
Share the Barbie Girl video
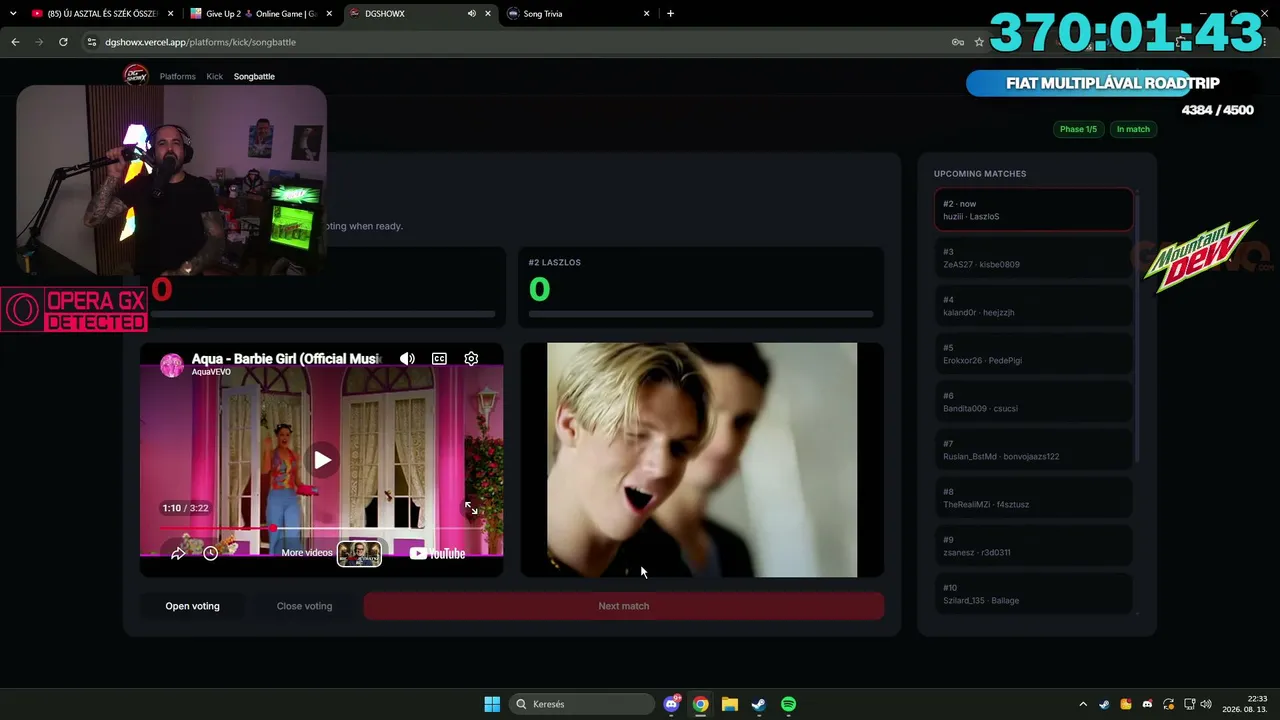[x=178, y=553]
